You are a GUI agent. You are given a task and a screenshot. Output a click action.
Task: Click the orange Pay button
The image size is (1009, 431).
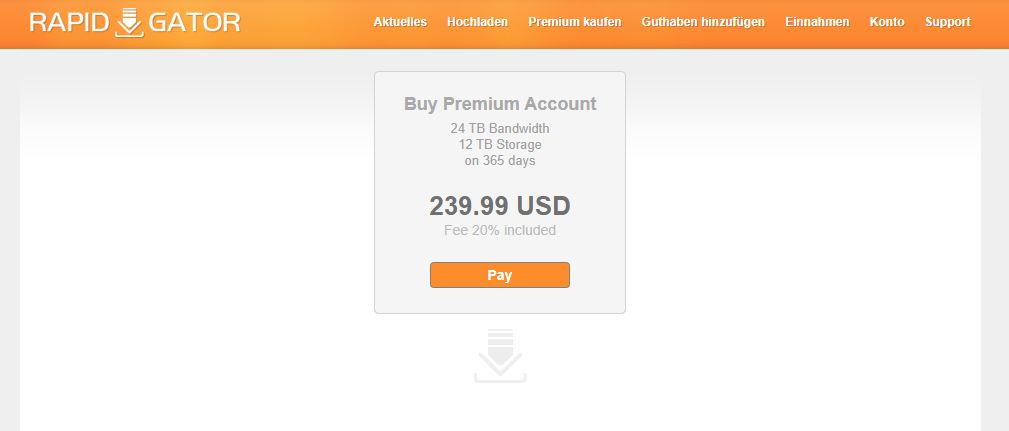click(500, 275)
